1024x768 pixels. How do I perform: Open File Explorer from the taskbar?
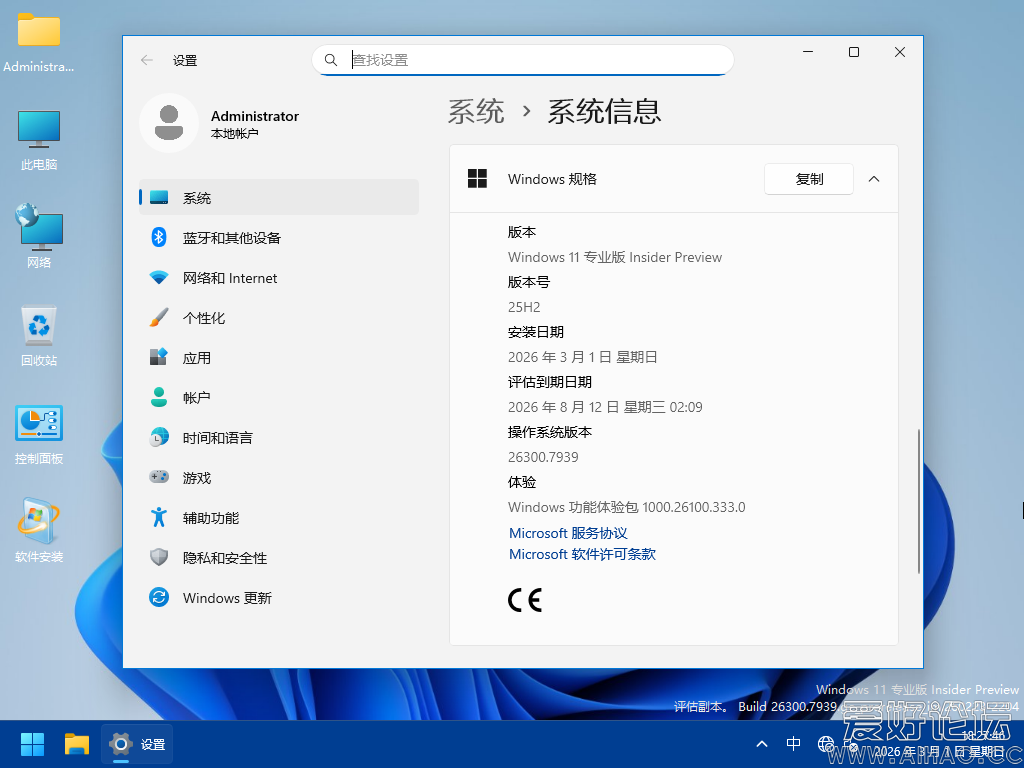(76, 744)
